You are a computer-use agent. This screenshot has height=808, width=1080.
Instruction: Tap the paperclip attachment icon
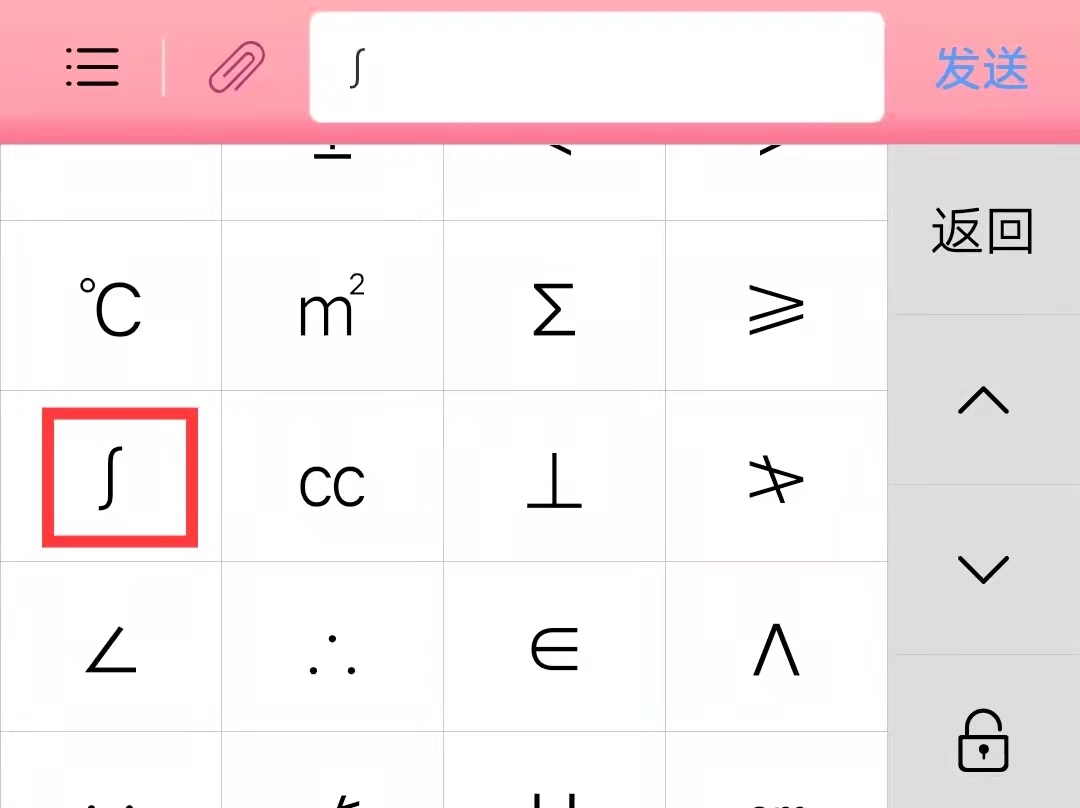(x=237, y=67)
